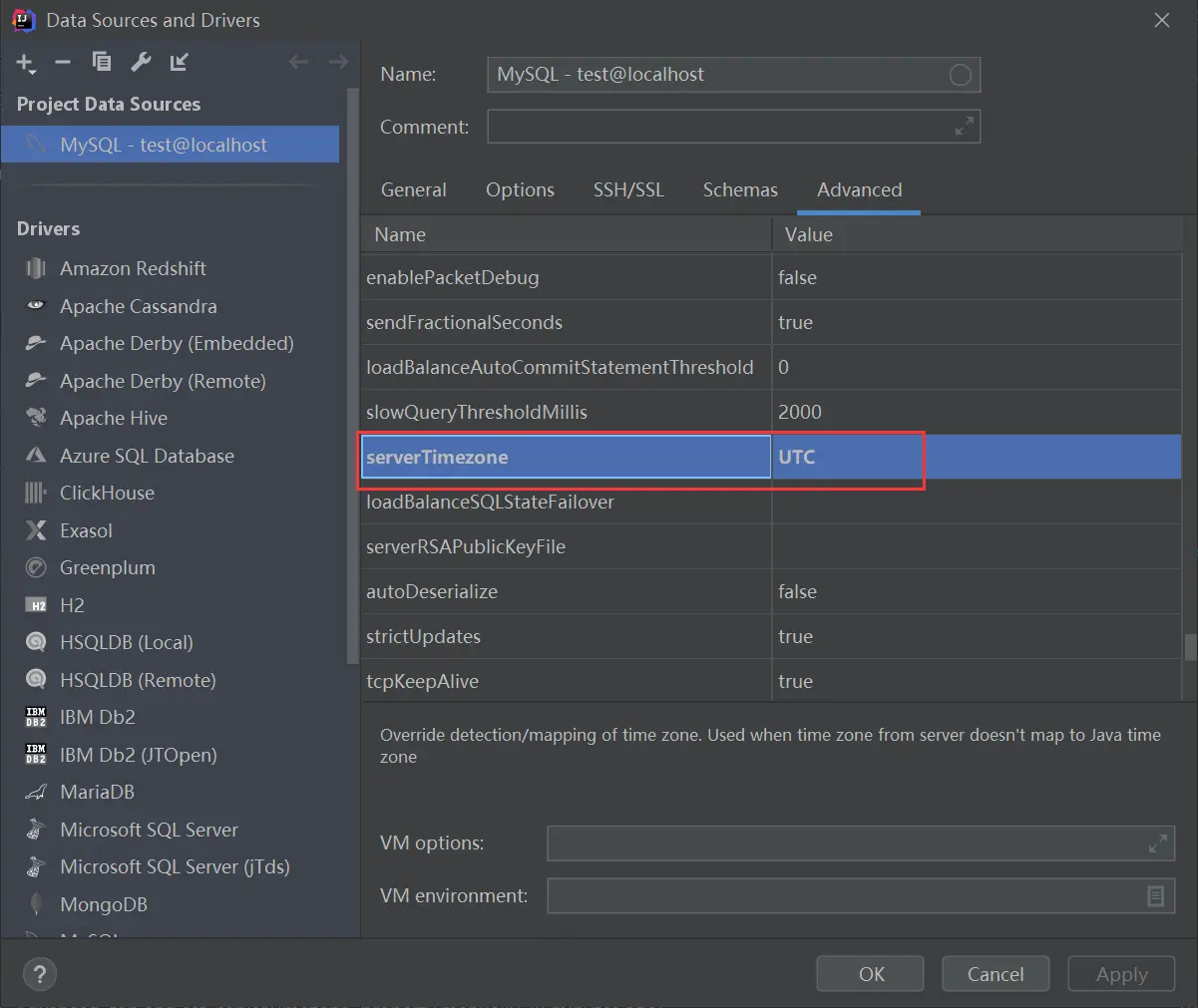Click the Name column header

(x=567, y=234)
